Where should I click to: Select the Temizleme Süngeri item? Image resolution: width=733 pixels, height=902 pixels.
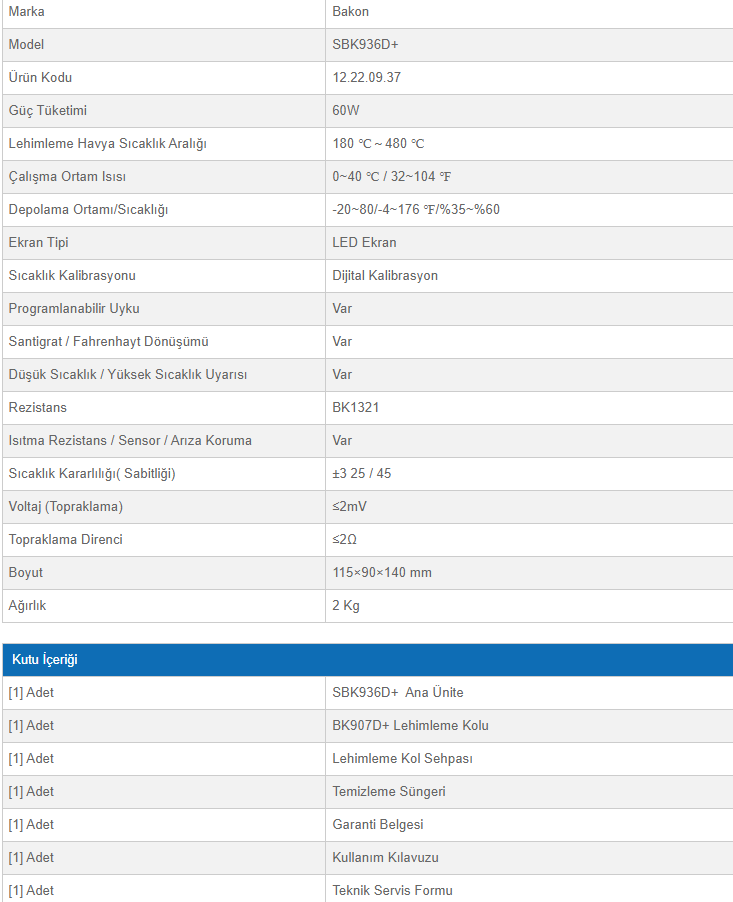pyautogui.click(x=389, y=792)
